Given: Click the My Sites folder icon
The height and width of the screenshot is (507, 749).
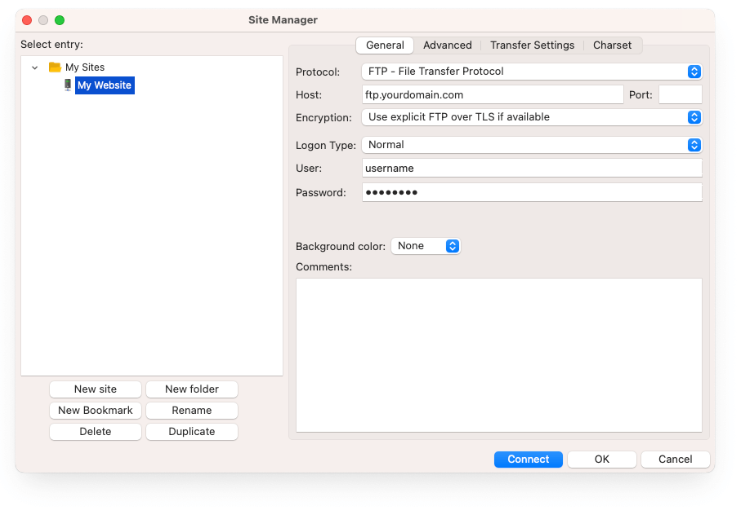Looking at the screenshot, I should pyautogui.click(x=55, y=67).
